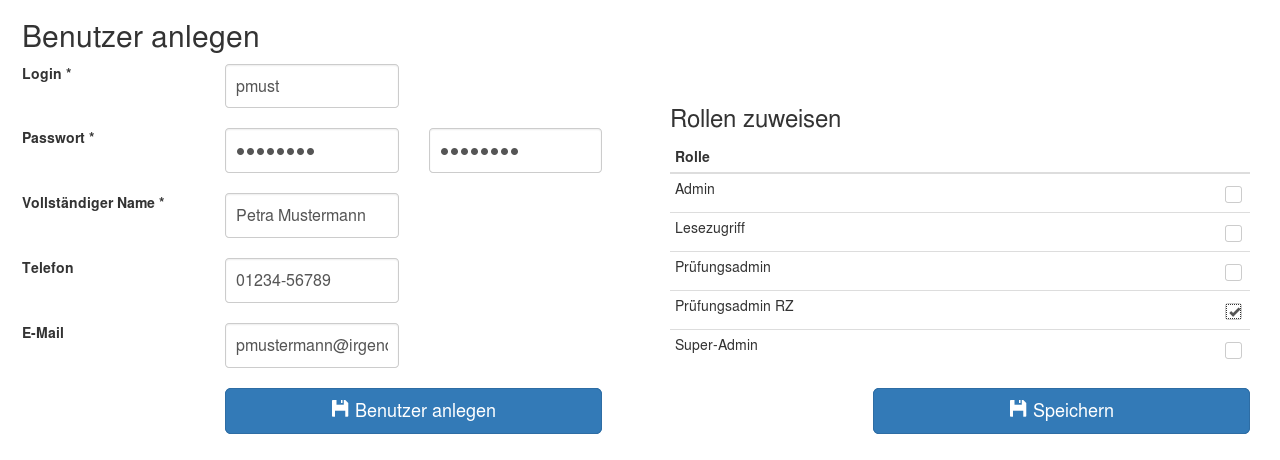1280x460 pixels.
Task: Select the Vollständiger Name input field
Action: pos(312,216)
